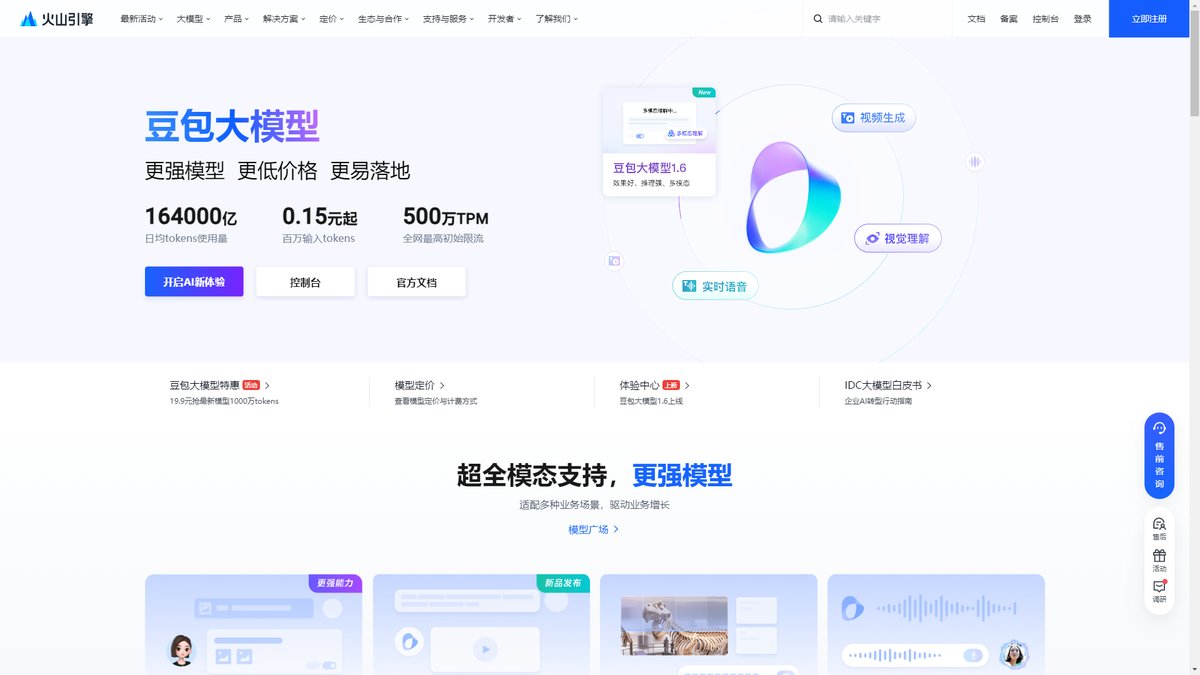Open the 豆包大模型特惠 promotion link
This screenshot has height=675, width=1200.
pyautogui.click(x=220, y=385)
